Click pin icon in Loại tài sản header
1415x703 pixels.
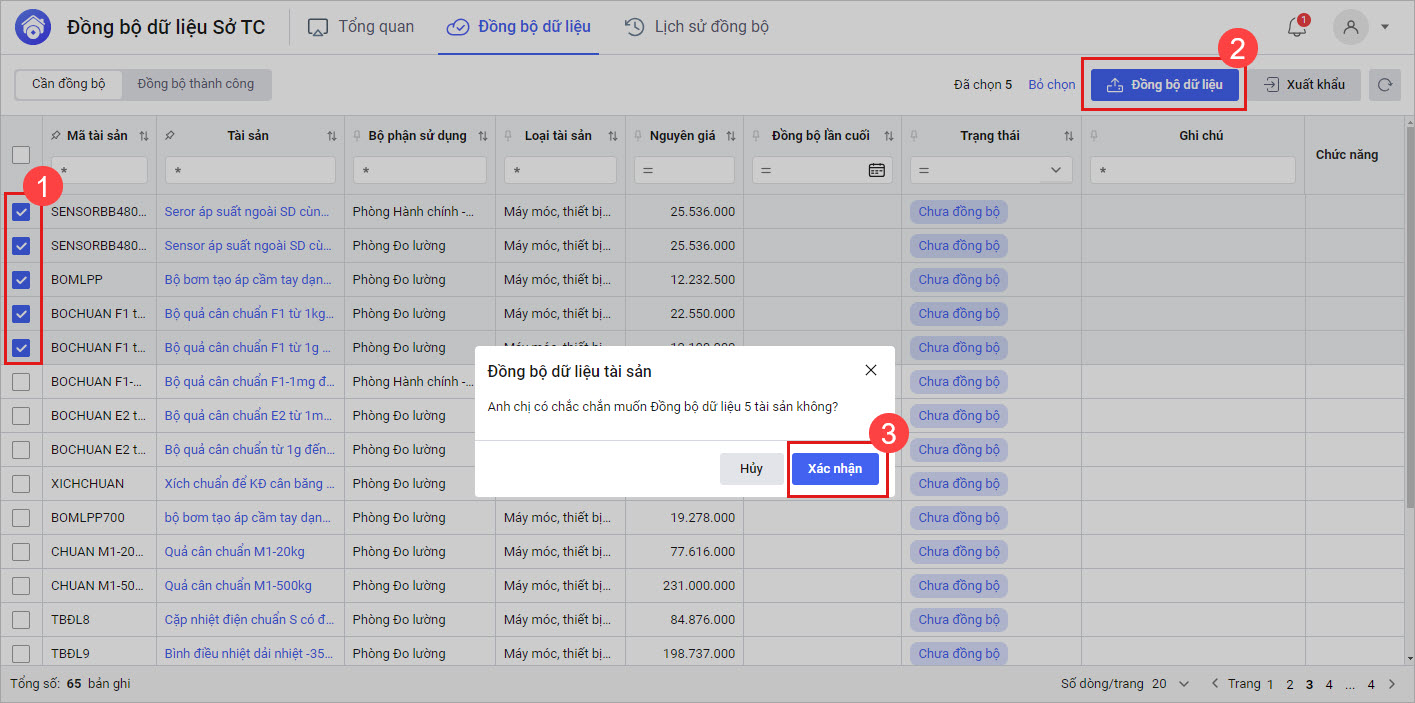510,135
